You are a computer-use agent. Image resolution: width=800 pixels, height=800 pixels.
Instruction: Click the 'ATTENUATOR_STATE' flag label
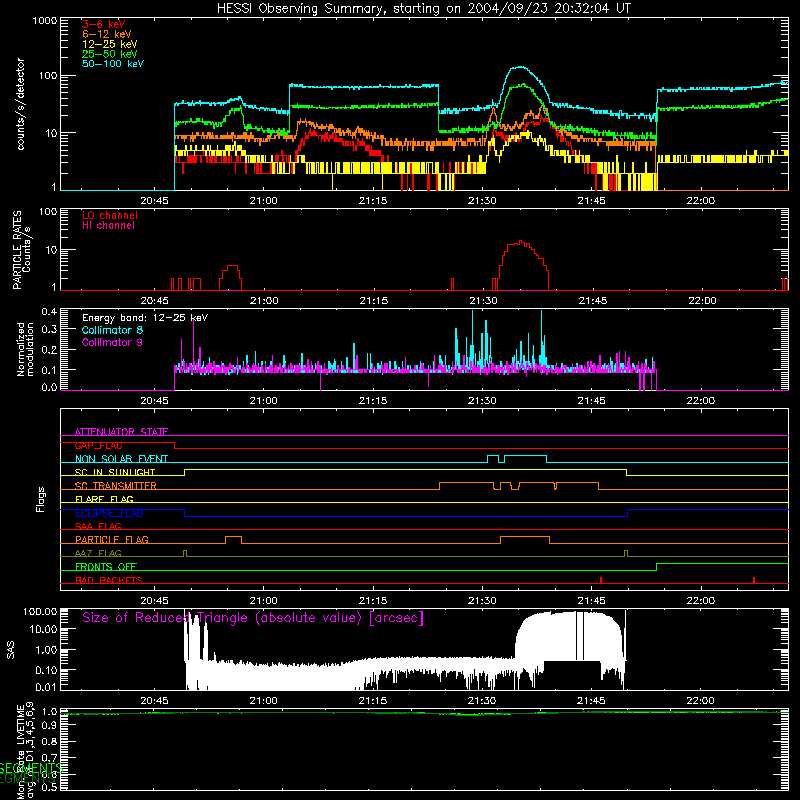click(121, 432)
